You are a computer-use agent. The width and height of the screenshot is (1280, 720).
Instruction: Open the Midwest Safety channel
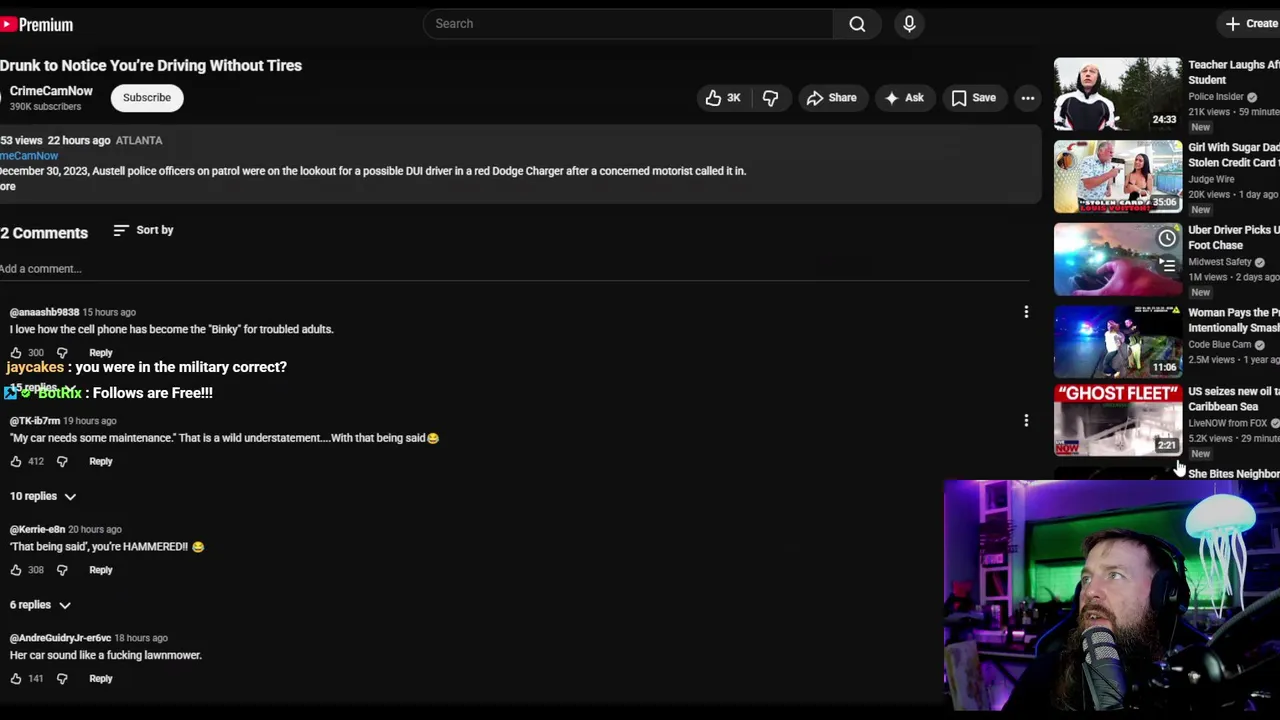1220,262
